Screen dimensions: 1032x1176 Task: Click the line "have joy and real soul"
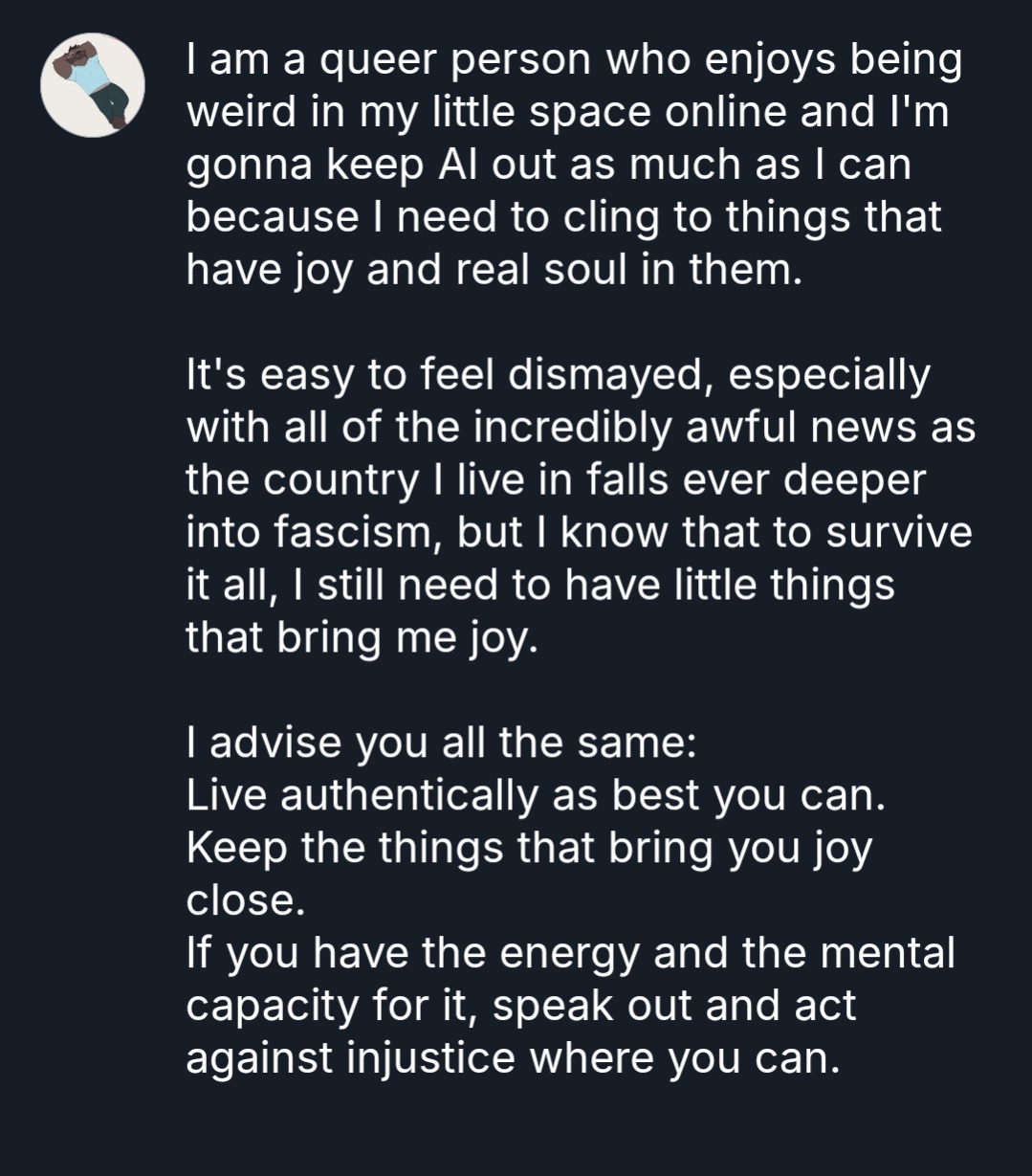coord(492,269)
